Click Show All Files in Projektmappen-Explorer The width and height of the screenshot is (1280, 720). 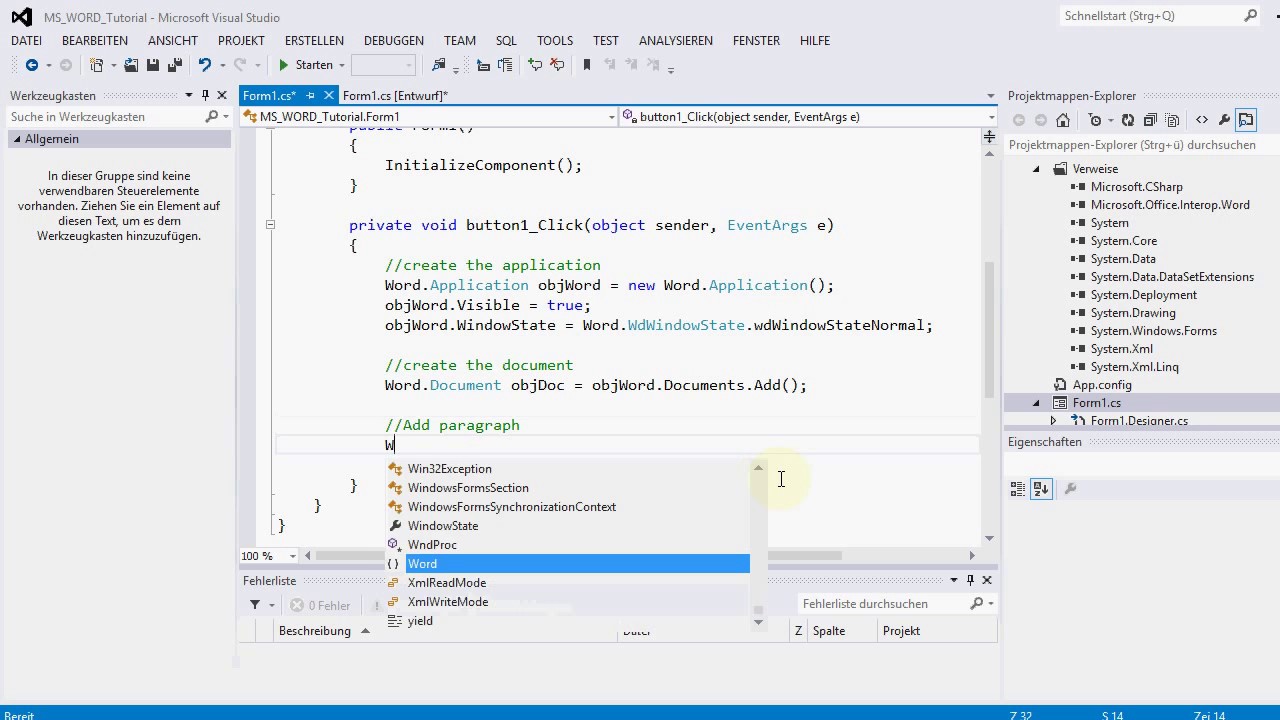pyautogui.click(x=1172, y=120)
